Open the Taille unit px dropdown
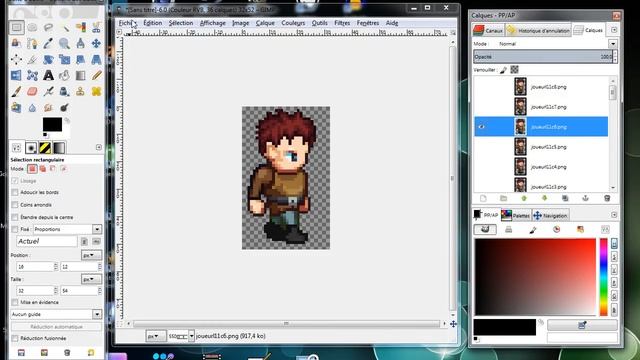Screen dimensions: 640x360 coord(91,280)
